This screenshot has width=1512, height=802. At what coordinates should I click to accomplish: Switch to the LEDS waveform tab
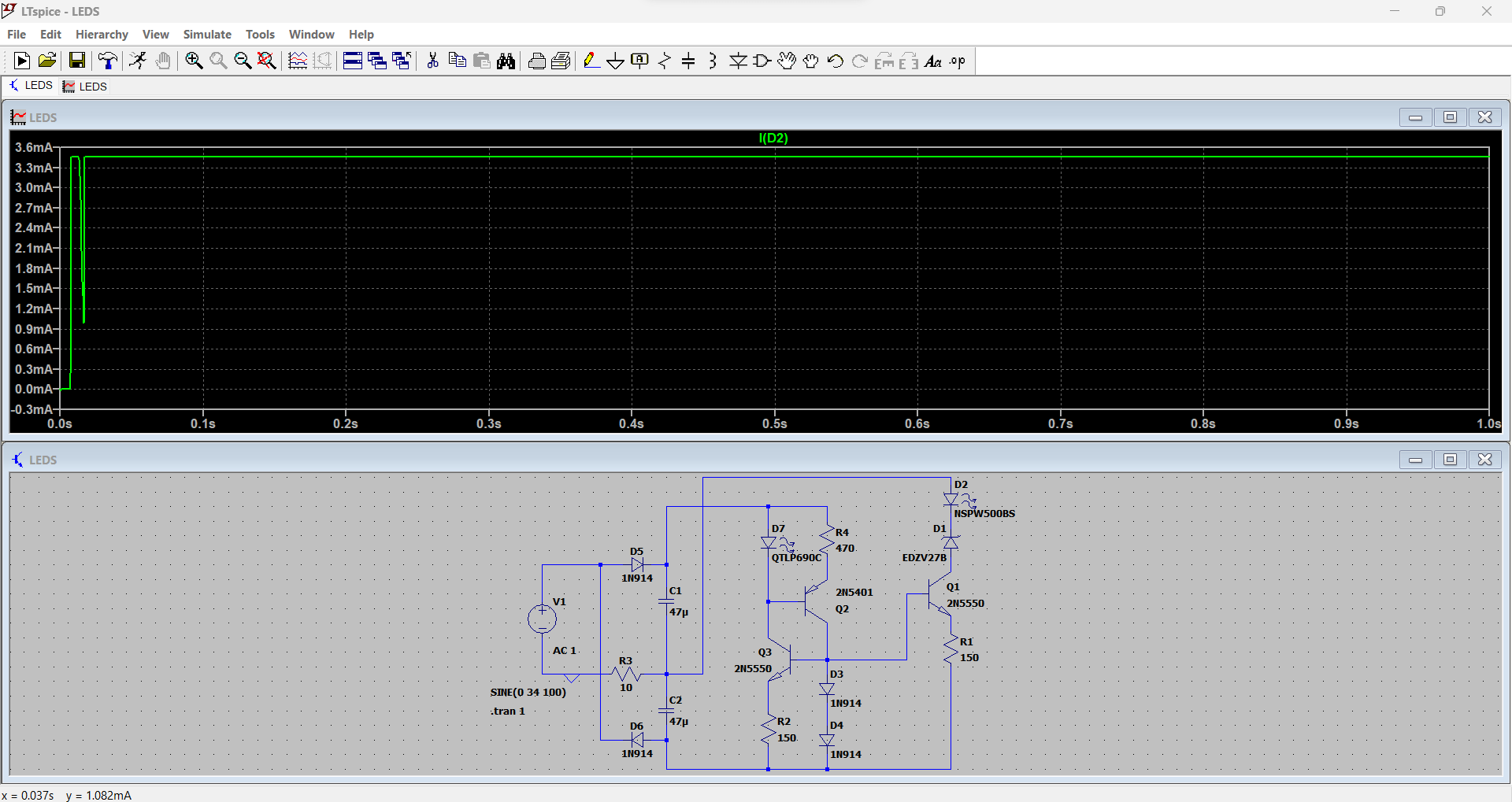tap(85, 87)
